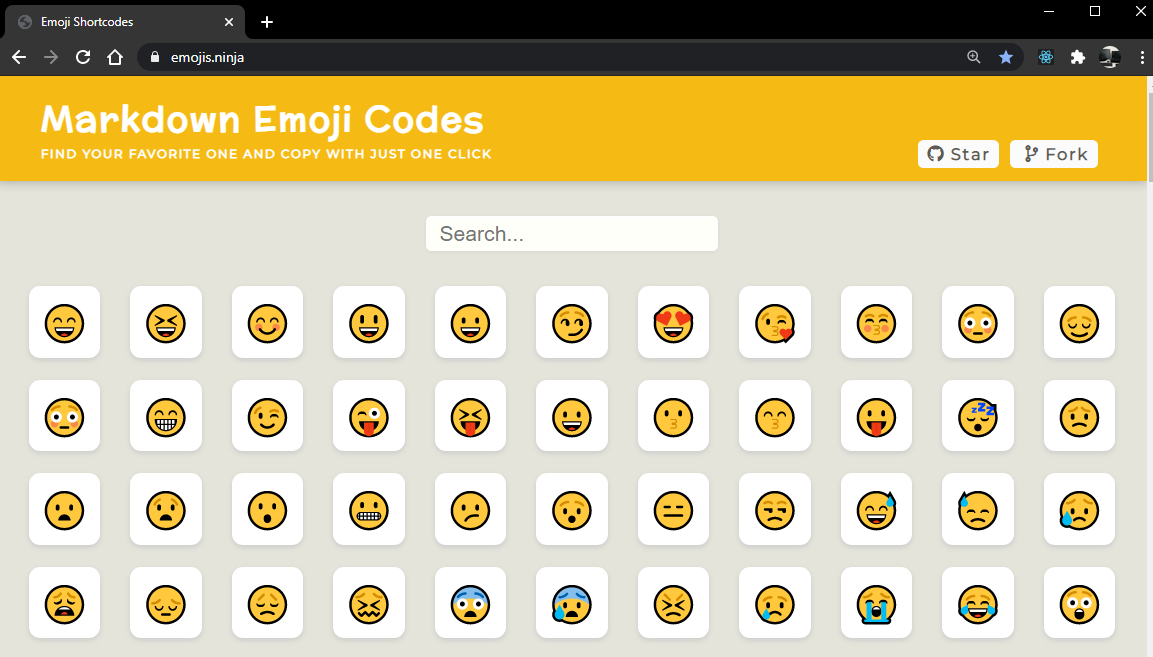The image size is (1153, 657).
Task: Copy the heart-eyes emoji code
Action: click(673, 322)
